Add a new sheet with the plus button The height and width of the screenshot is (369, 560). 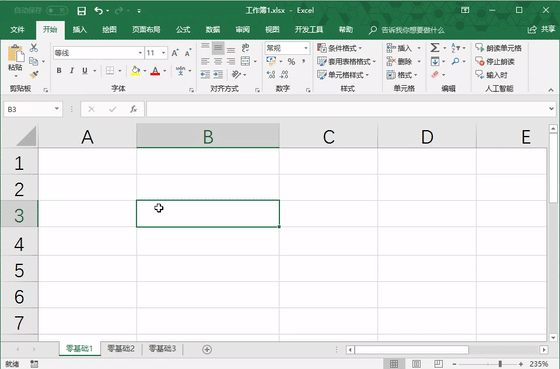207,349
